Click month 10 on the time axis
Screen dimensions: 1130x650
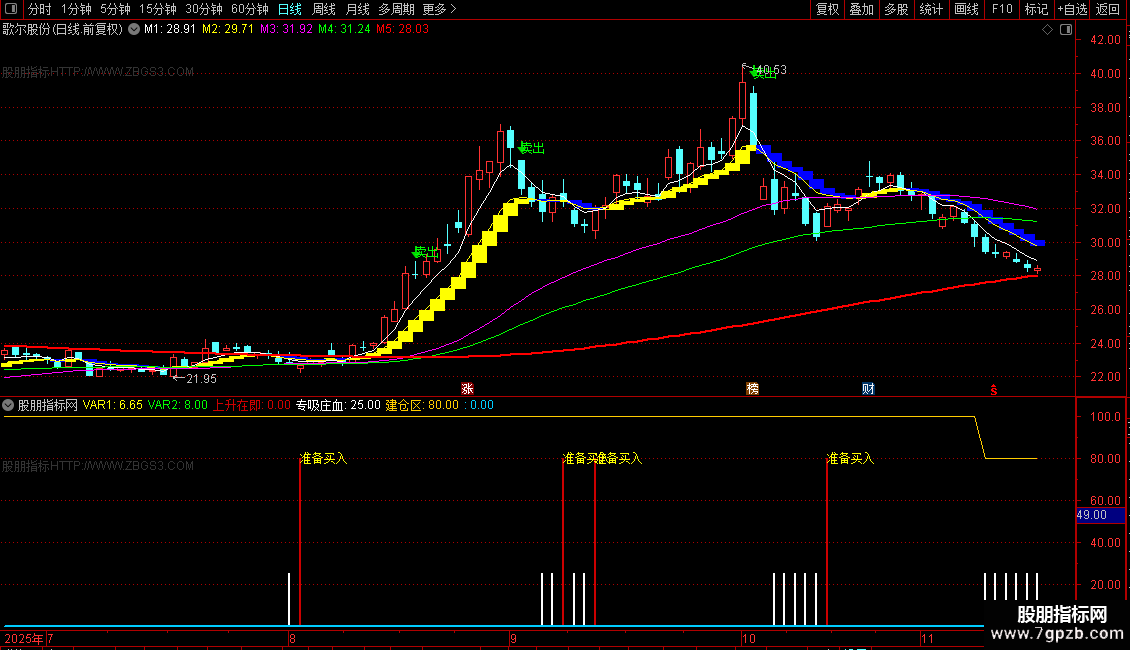(x=749, y=638)
